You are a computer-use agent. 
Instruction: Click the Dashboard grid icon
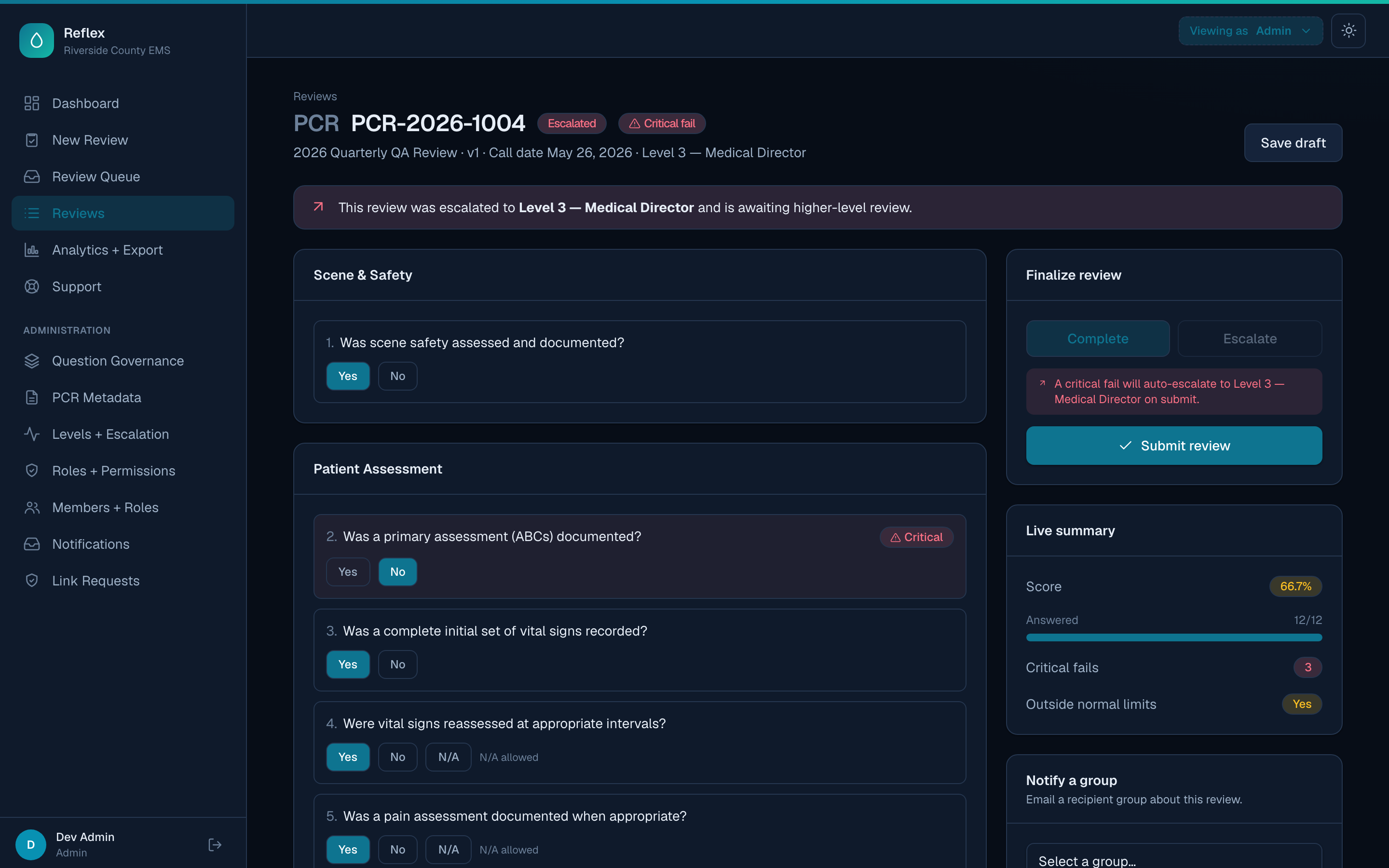click(x=31, y=103)
